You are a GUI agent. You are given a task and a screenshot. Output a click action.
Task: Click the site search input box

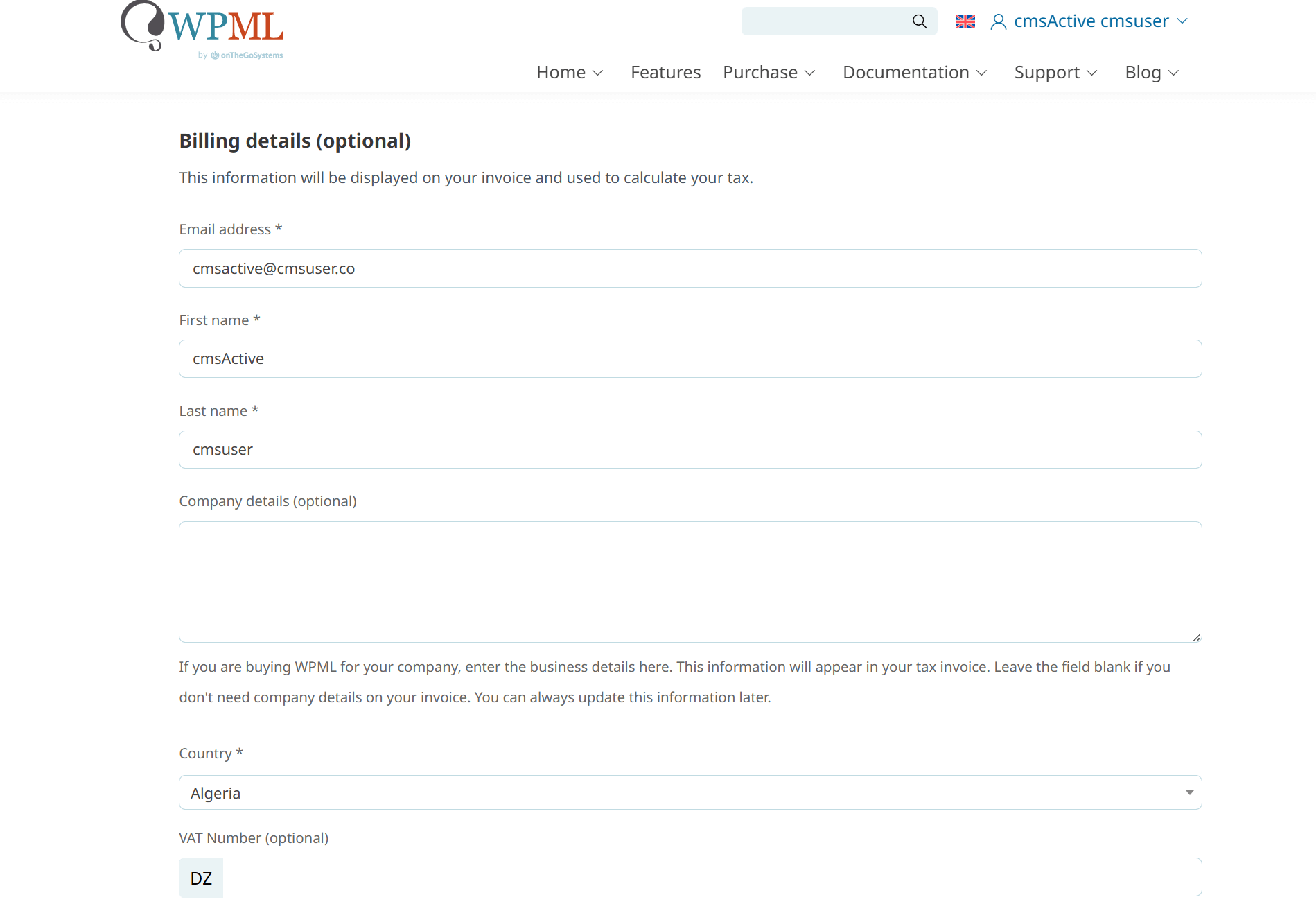click(x=825, y=21)
